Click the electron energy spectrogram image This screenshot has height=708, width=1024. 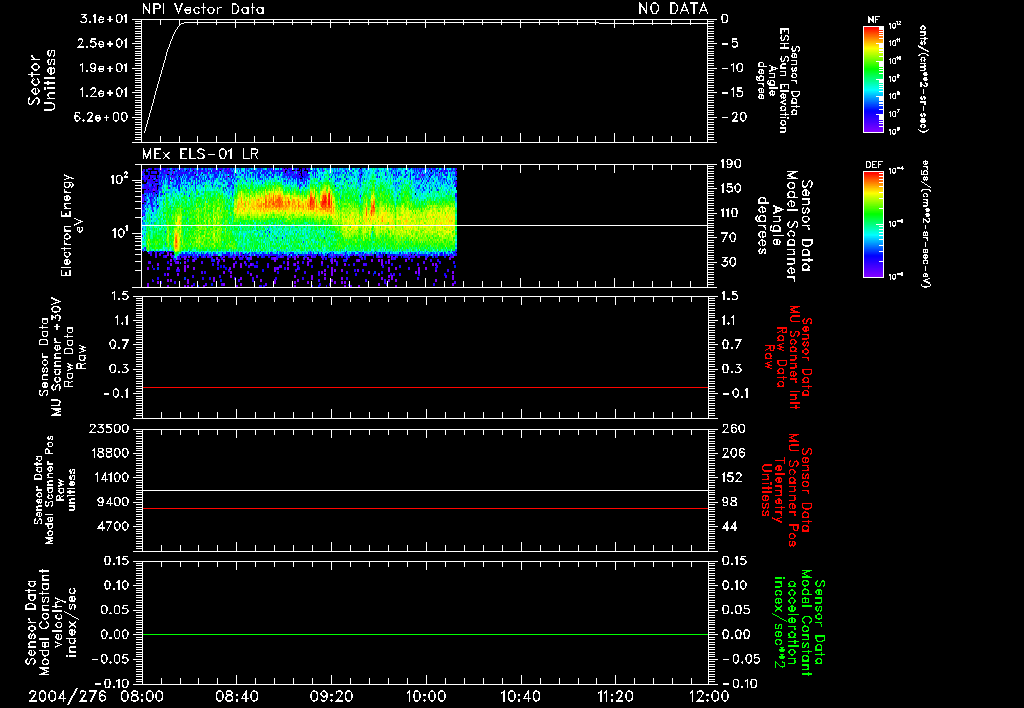tap(299, 227)
